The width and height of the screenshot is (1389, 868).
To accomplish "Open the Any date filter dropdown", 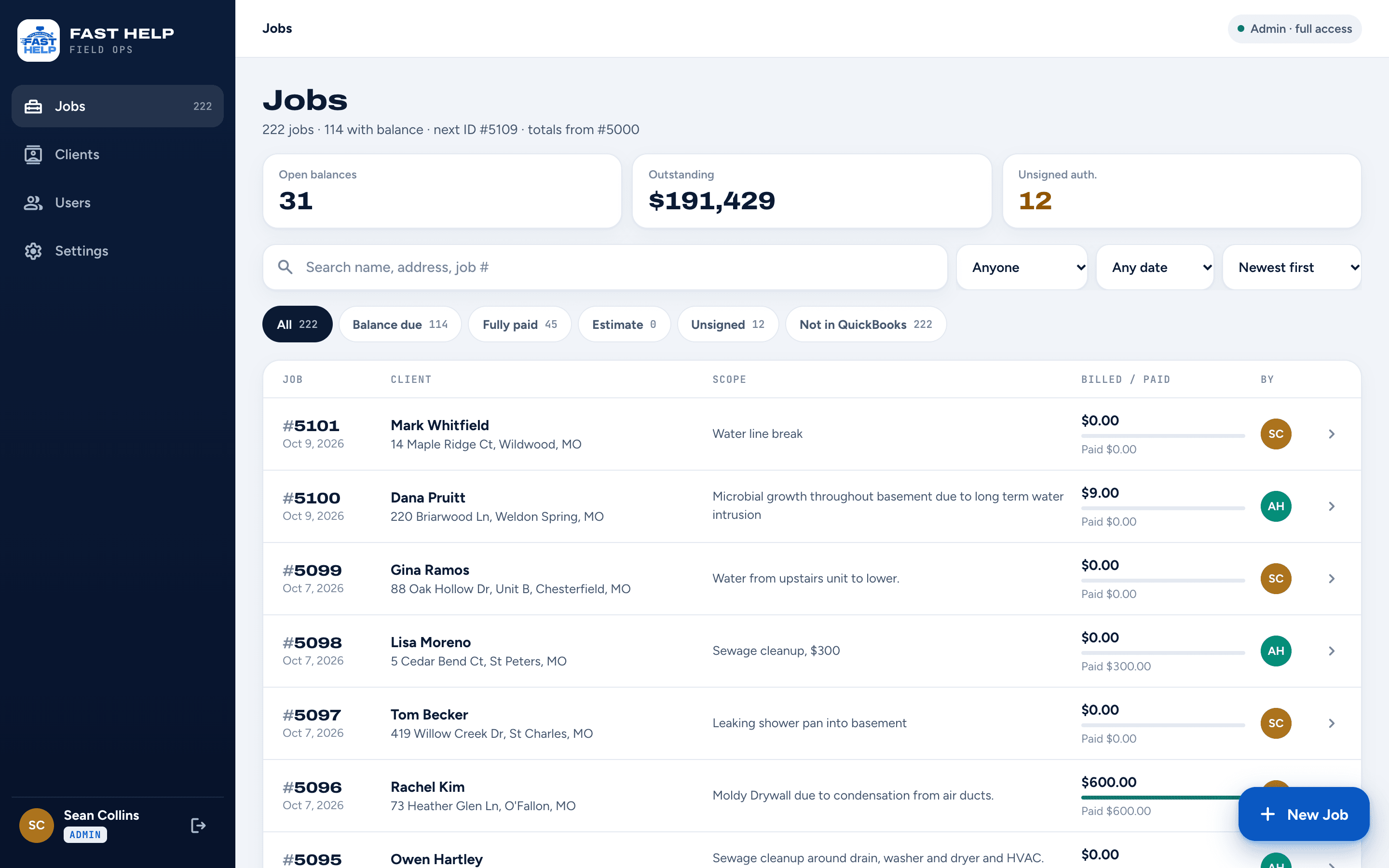I will (1155, 268).
